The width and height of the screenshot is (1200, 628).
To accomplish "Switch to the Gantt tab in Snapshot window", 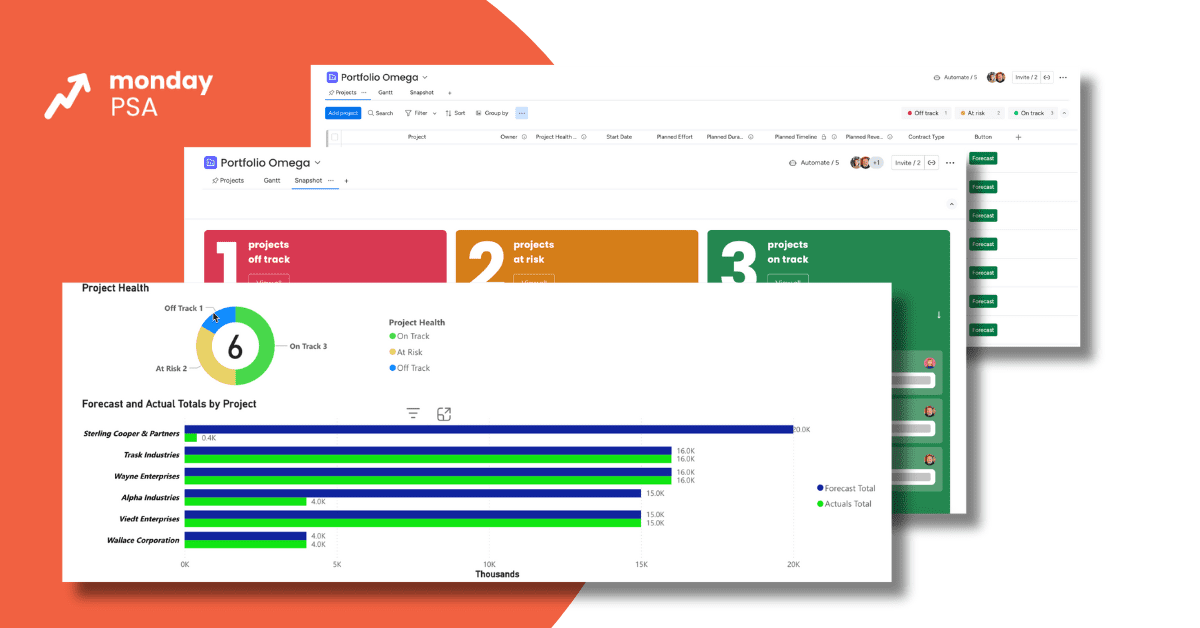I will click(272, 181).
